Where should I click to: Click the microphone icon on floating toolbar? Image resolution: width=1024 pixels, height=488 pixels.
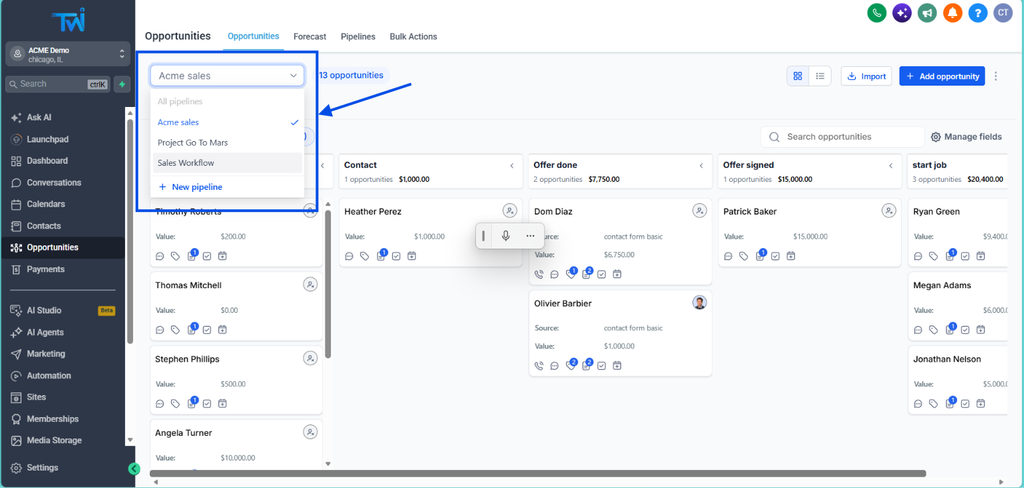tap(505, 236)
